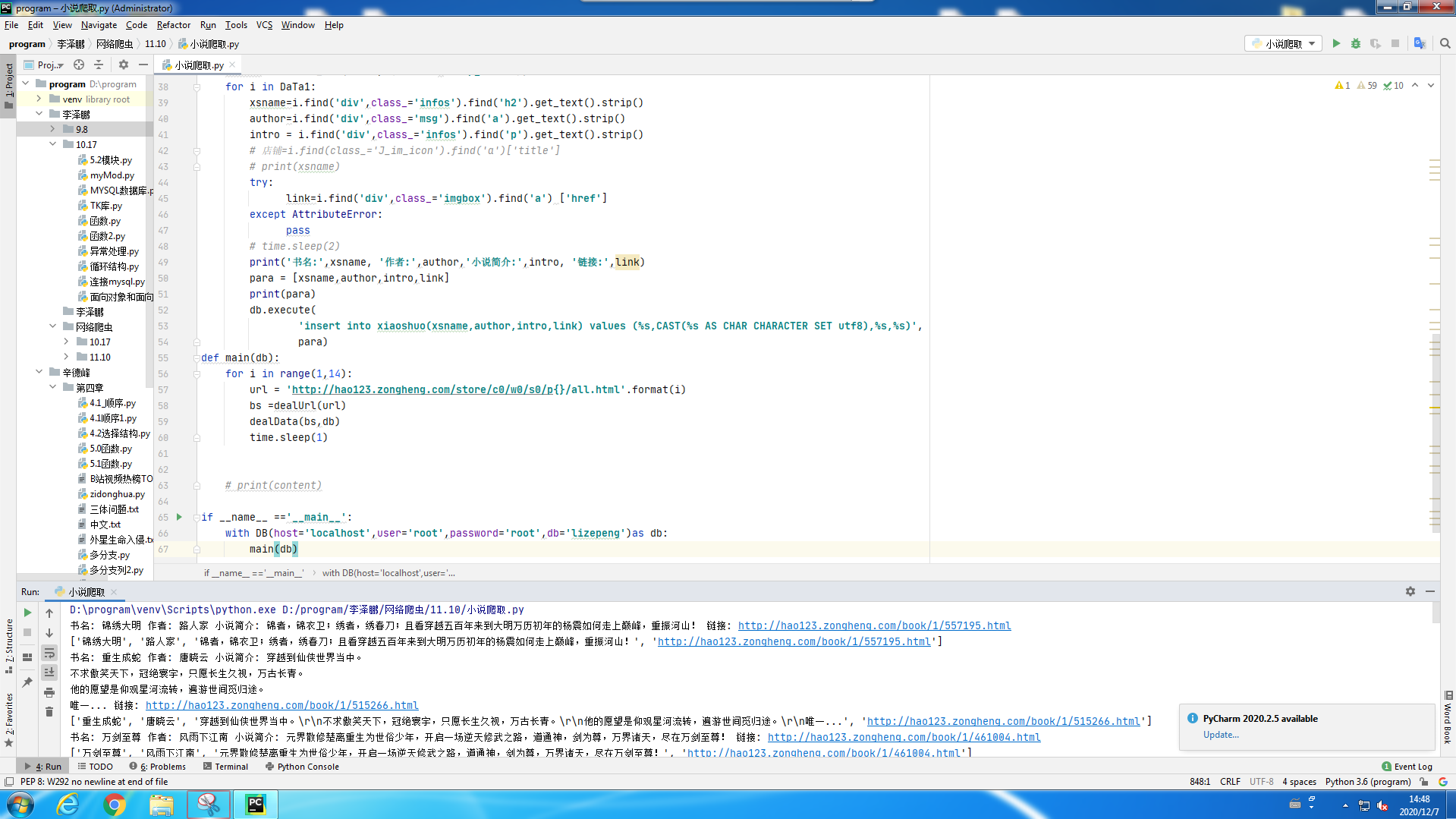This screenshot has height=819, width=1456.
Task: Click the Windows Start button
Action: (x=20, y=804)
